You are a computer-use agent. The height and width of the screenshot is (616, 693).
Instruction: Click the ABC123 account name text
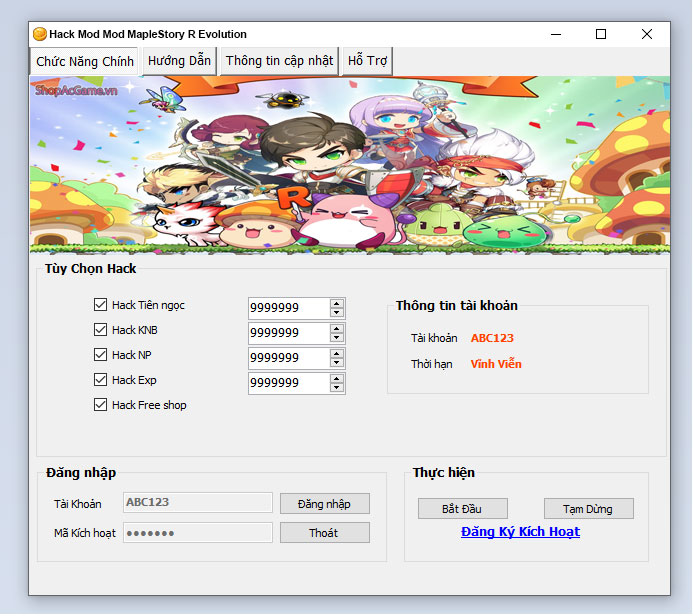(492, 338)
